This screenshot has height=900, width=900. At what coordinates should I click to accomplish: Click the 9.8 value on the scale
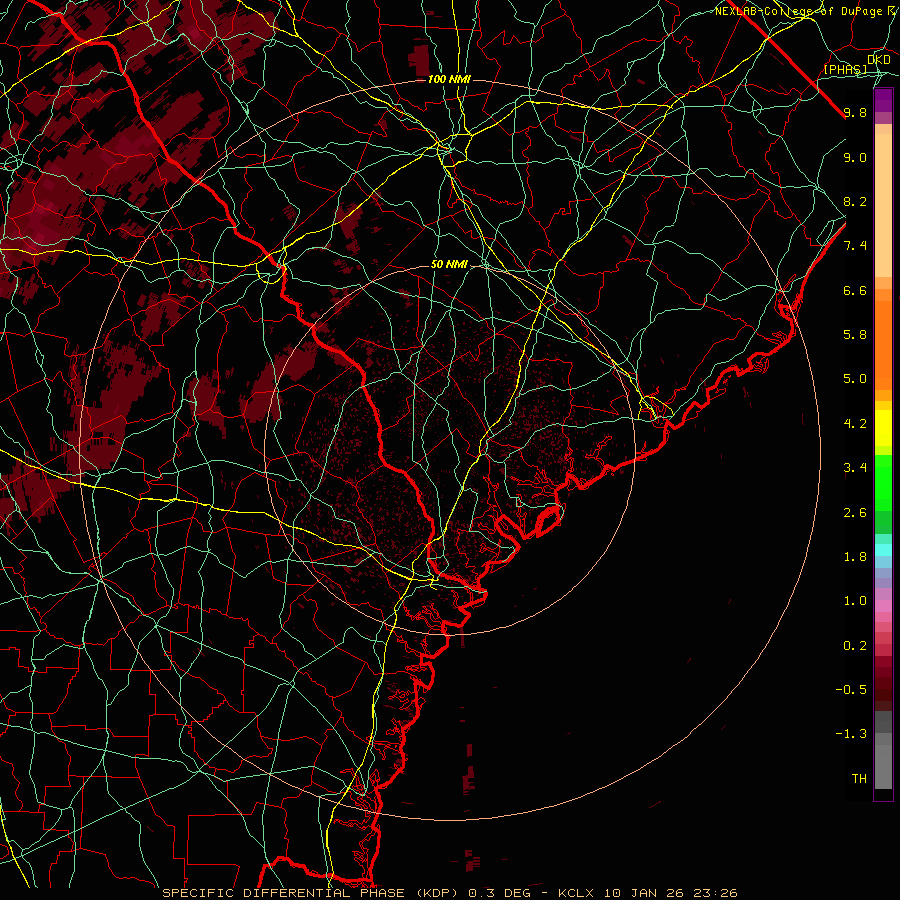click(855, 112)
